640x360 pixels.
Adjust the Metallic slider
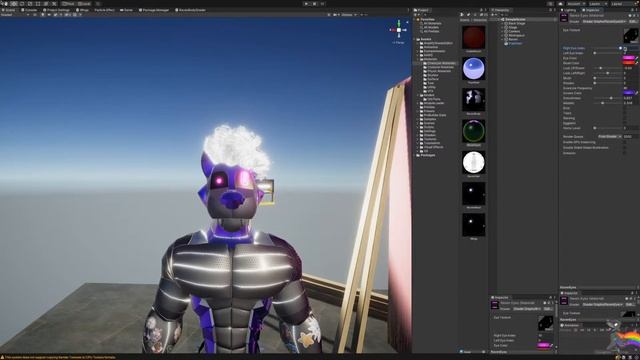tap(608, 103)
